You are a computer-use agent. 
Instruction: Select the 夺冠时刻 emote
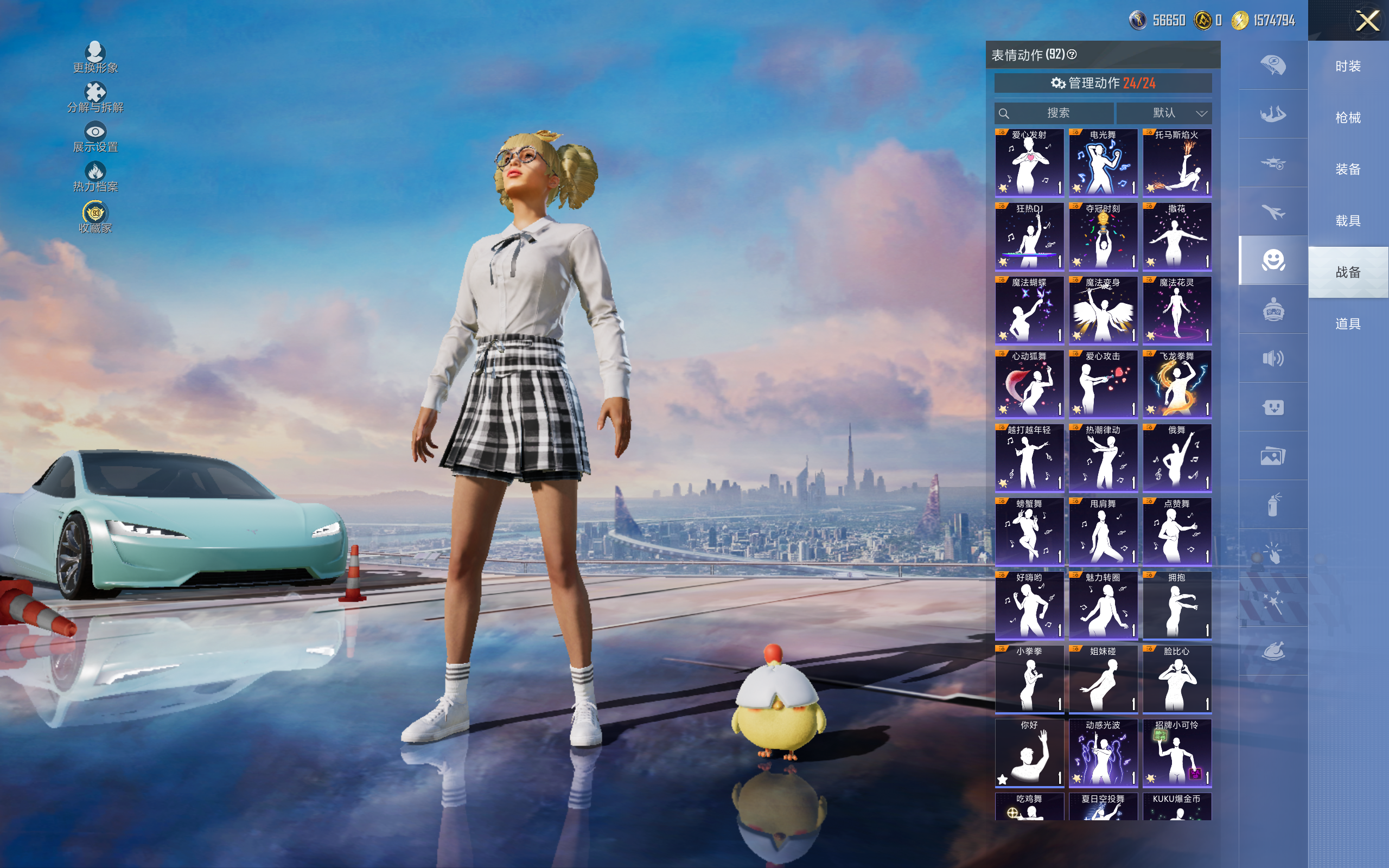point(1103,237)
